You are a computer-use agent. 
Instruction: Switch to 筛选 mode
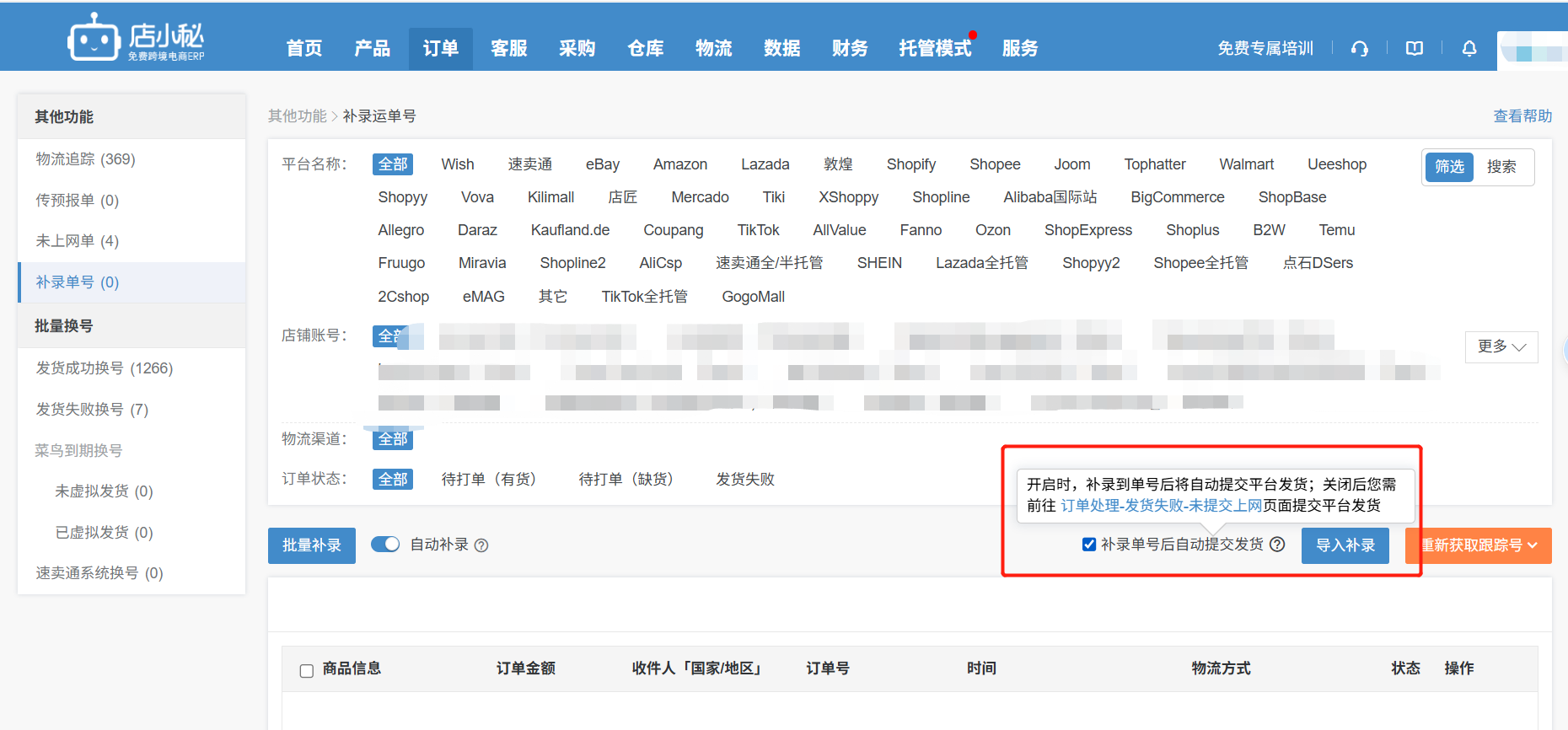tap(1450, 167)
